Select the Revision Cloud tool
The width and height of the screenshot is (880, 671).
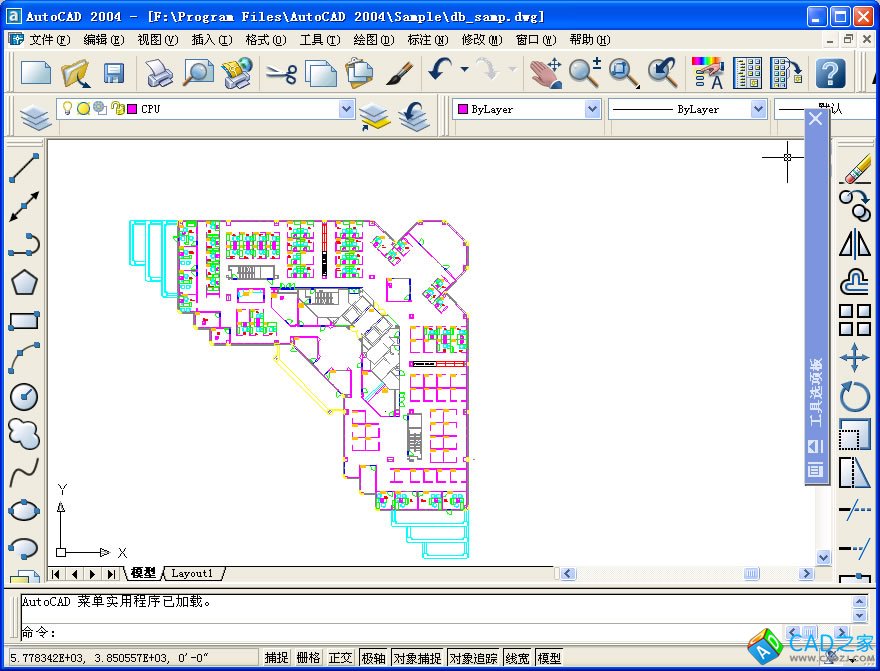pyautogui.click(x=22, y=433)
